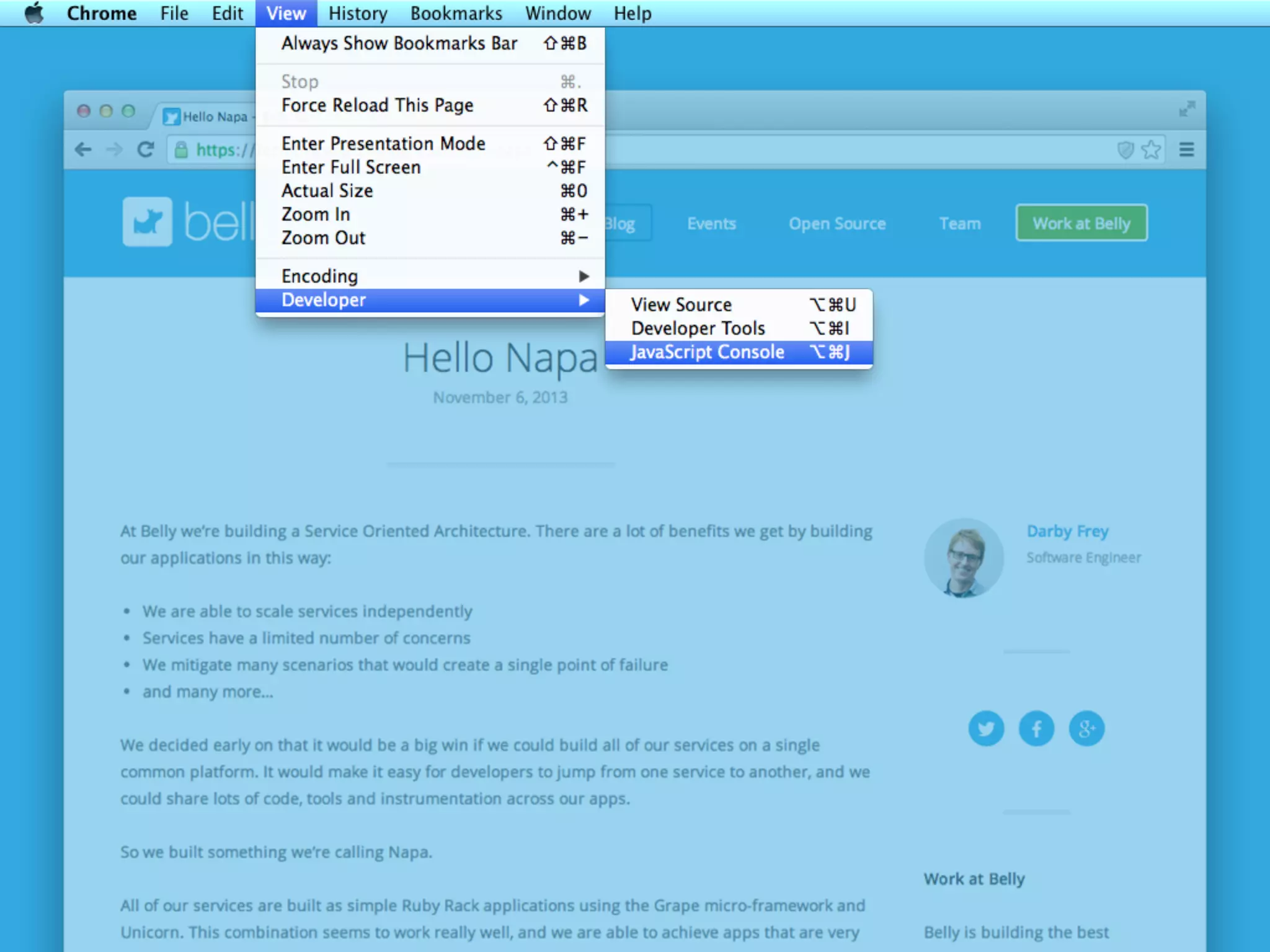Click the browser forward arrow
The image size is (1270, 952).
click(114, 149)
